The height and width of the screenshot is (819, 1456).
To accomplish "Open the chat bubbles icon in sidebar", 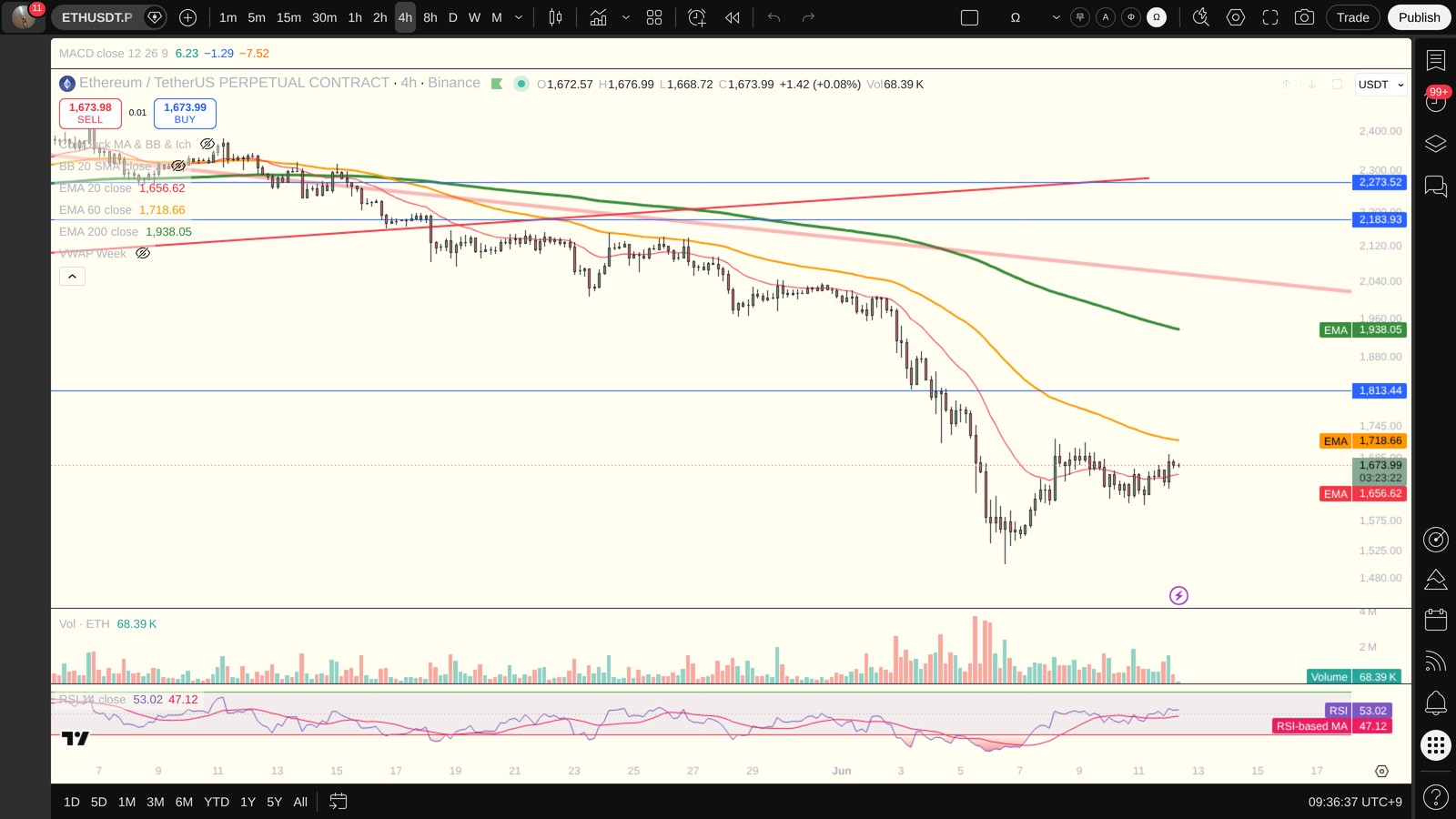I will coord(1436,187).
